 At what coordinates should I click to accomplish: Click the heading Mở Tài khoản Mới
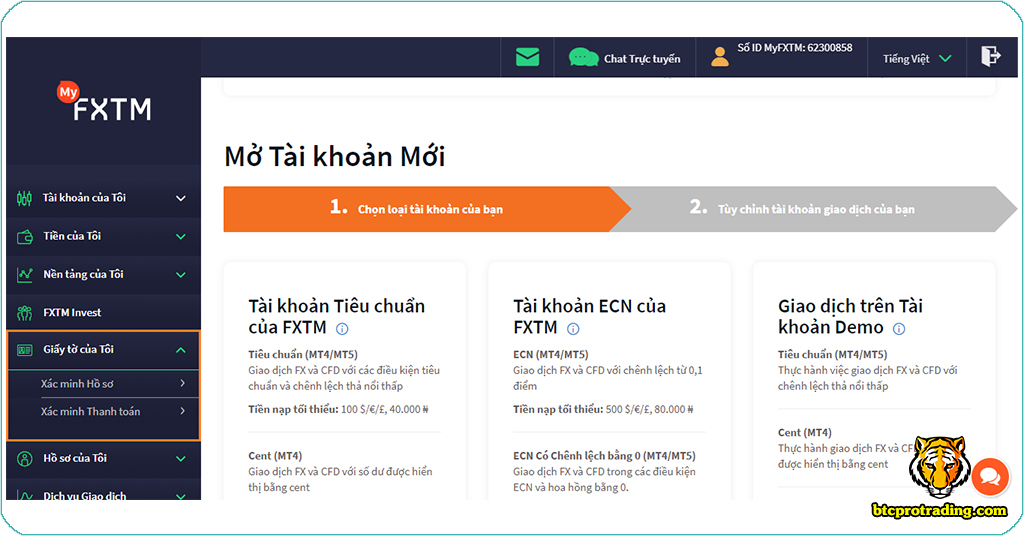point(335,157)
